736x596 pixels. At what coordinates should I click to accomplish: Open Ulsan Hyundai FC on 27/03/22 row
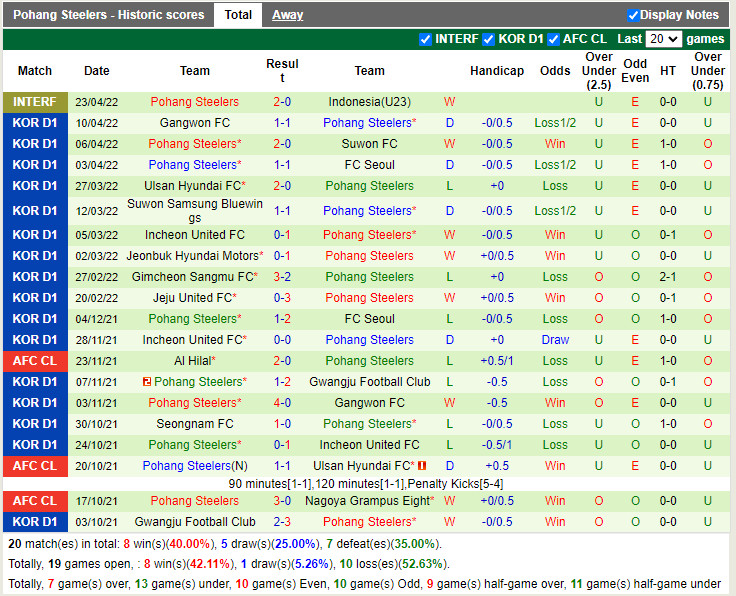(x=195, y=186)
